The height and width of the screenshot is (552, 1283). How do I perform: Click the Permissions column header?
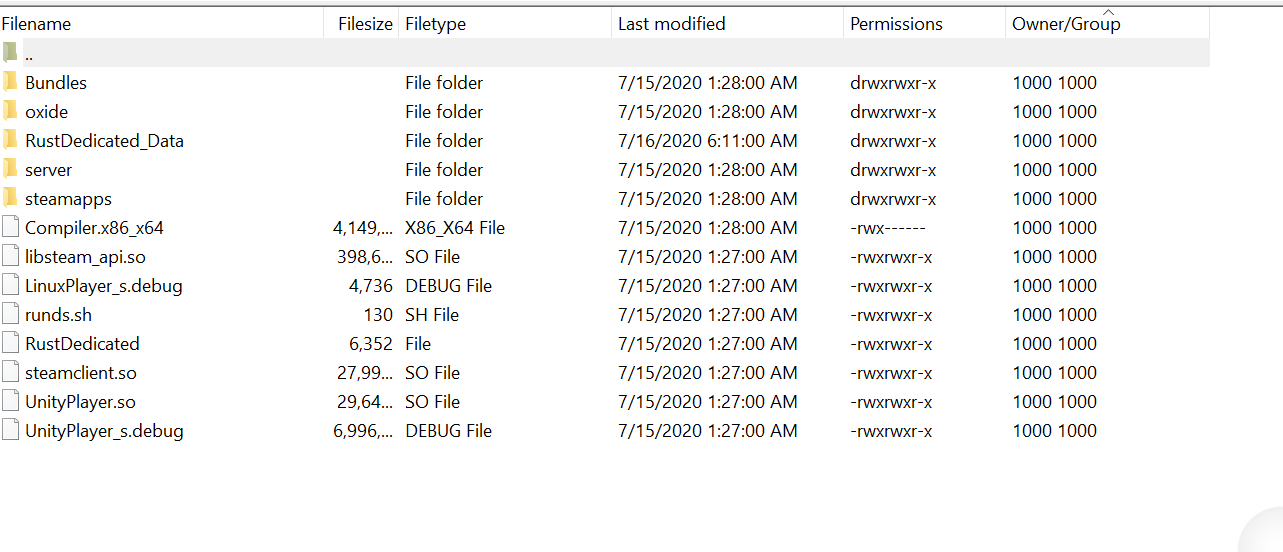(x=896, y=23)
